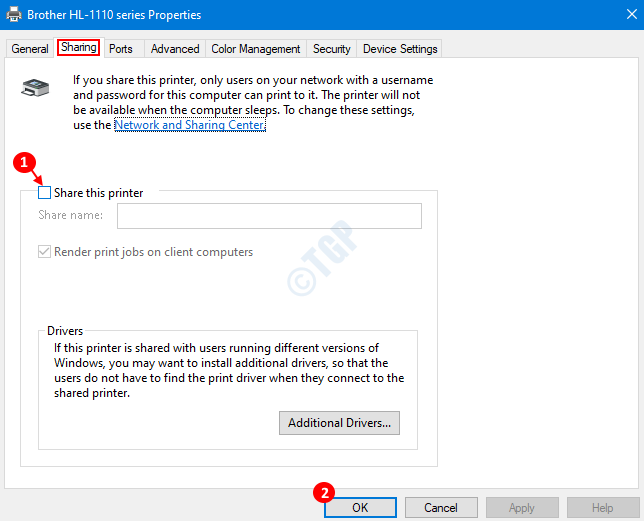The image size is (644, 521).
Task: Confirm with the OK button
Action: (x=360, y=508)
